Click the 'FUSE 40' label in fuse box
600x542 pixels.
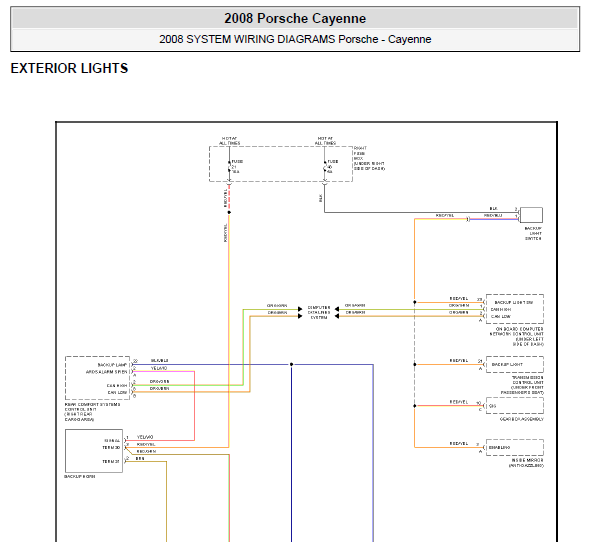(333, 167)
